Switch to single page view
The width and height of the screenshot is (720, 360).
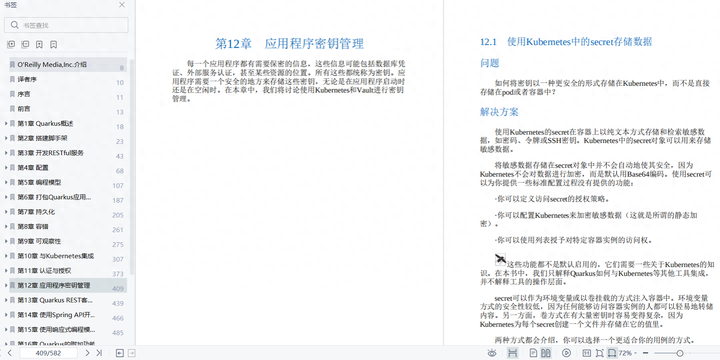tap(534, 353)
